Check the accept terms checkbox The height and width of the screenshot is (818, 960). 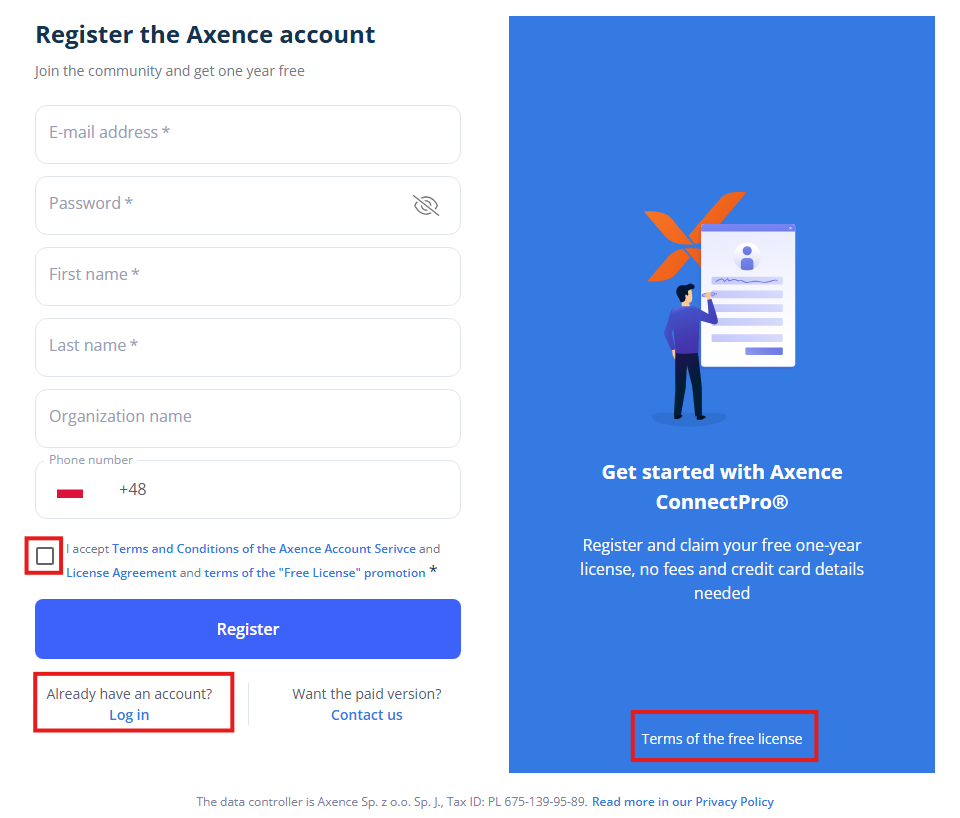[x=45, y=556]
